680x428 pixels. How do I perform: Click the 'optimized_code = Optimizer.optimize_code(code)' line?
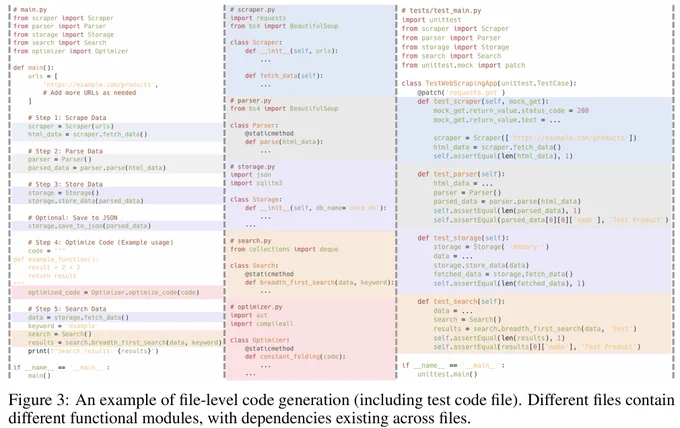pos(114,293)
